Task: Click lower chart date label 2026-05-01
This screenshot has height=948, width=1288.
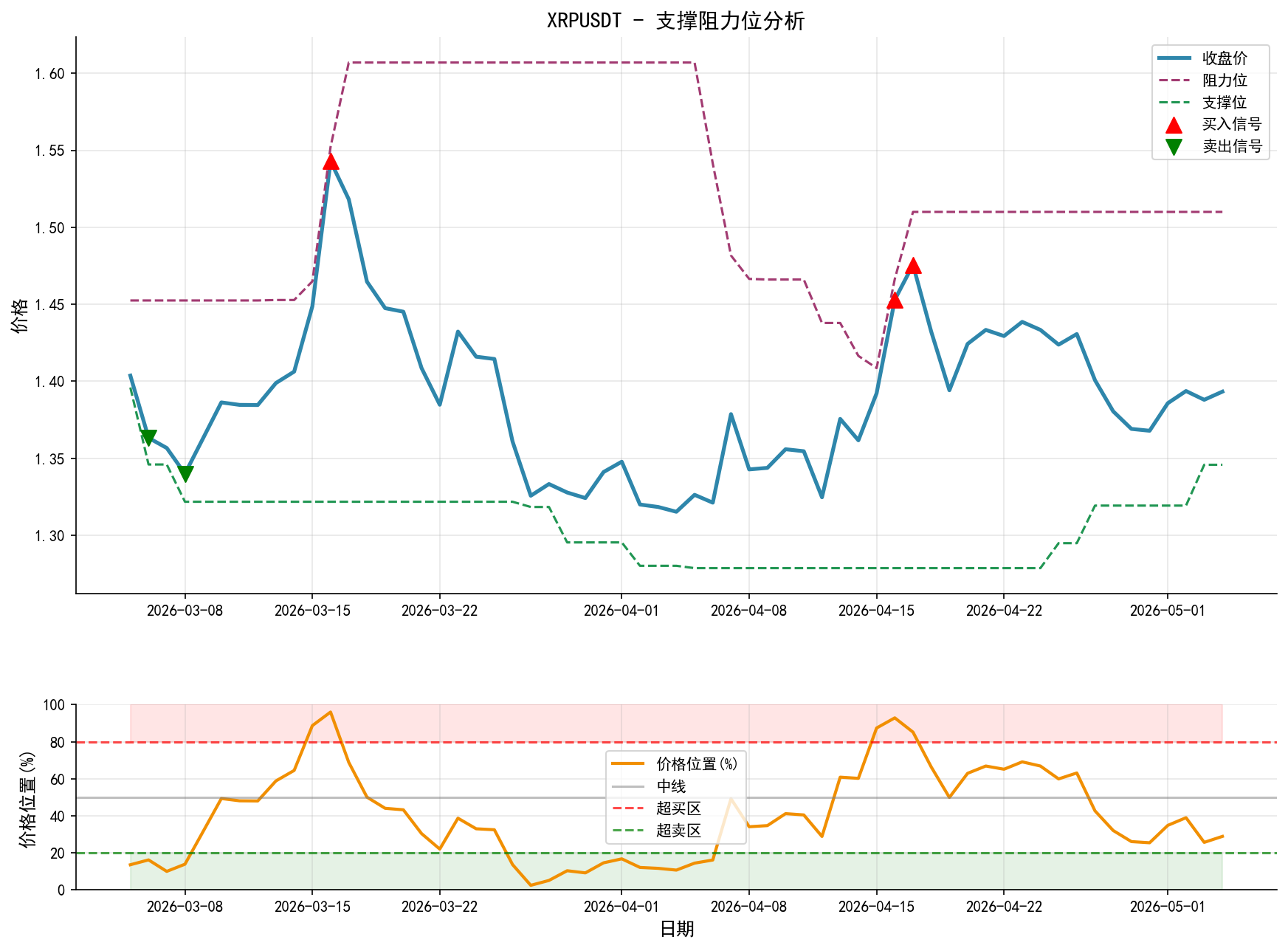Action: [1168, 907]
